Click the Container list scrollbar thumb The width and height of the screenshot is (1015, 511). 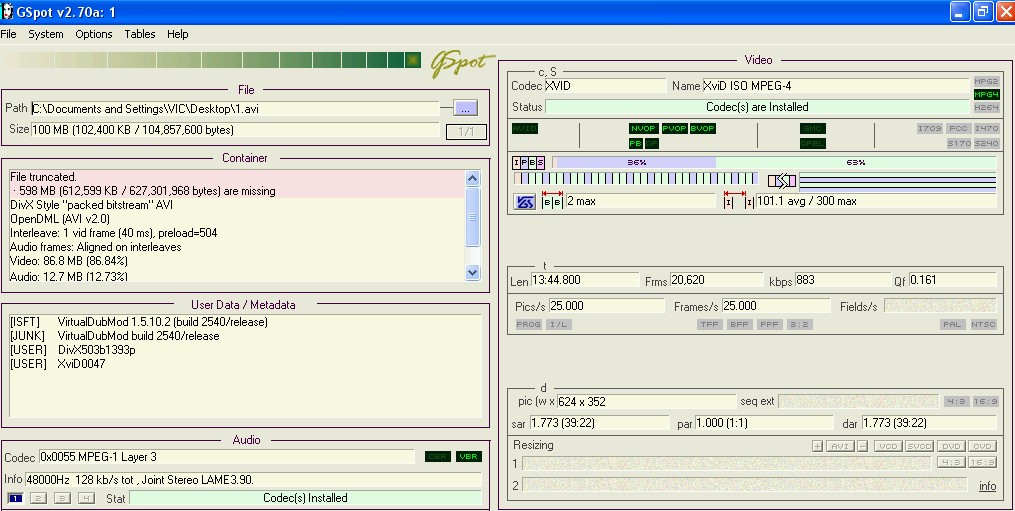coord(473,217)
